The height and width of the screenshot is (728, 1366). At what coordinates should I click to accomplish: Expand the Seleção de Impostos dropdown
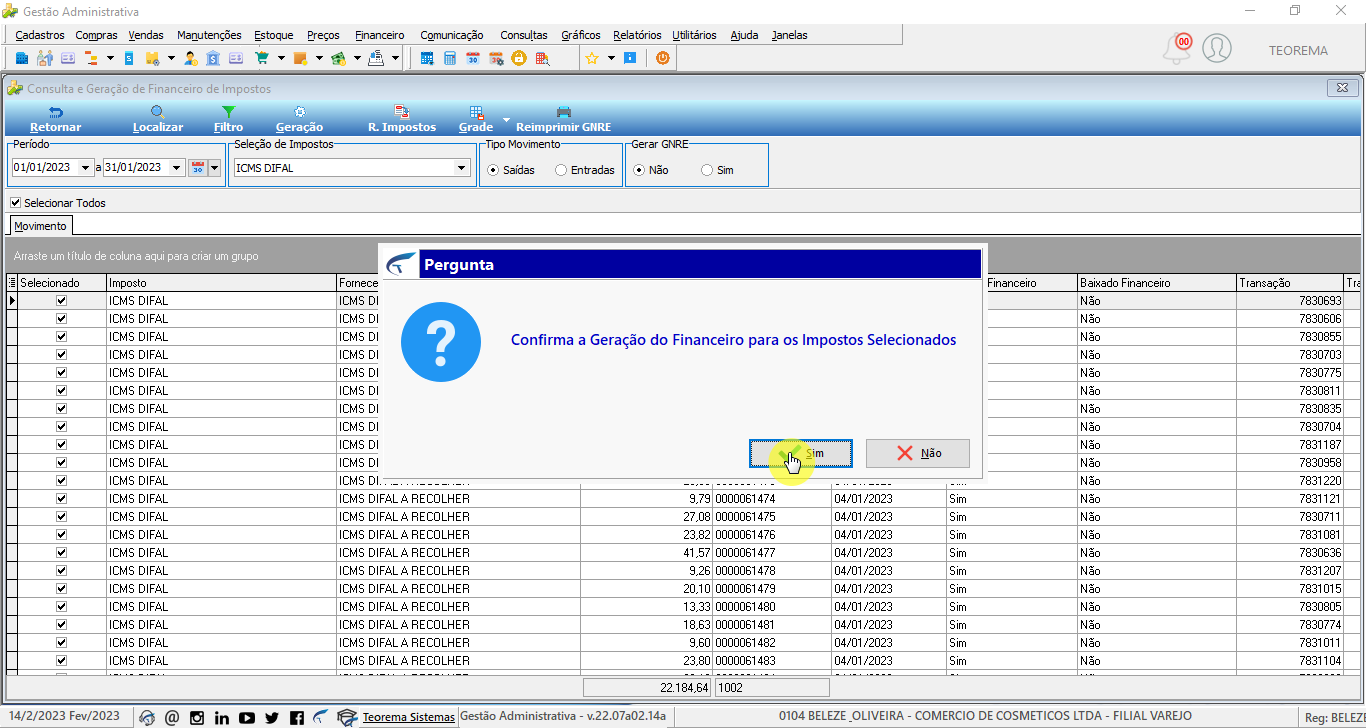tap(462, 168)
